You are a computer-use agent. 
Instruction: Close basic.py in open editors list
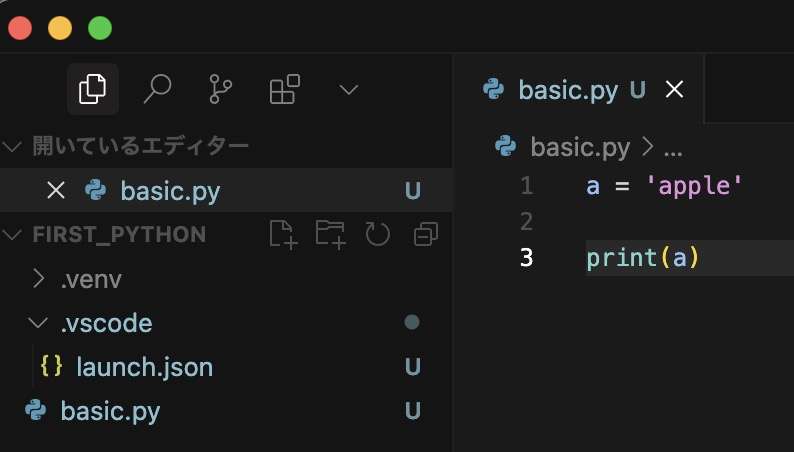click(56, 191)
